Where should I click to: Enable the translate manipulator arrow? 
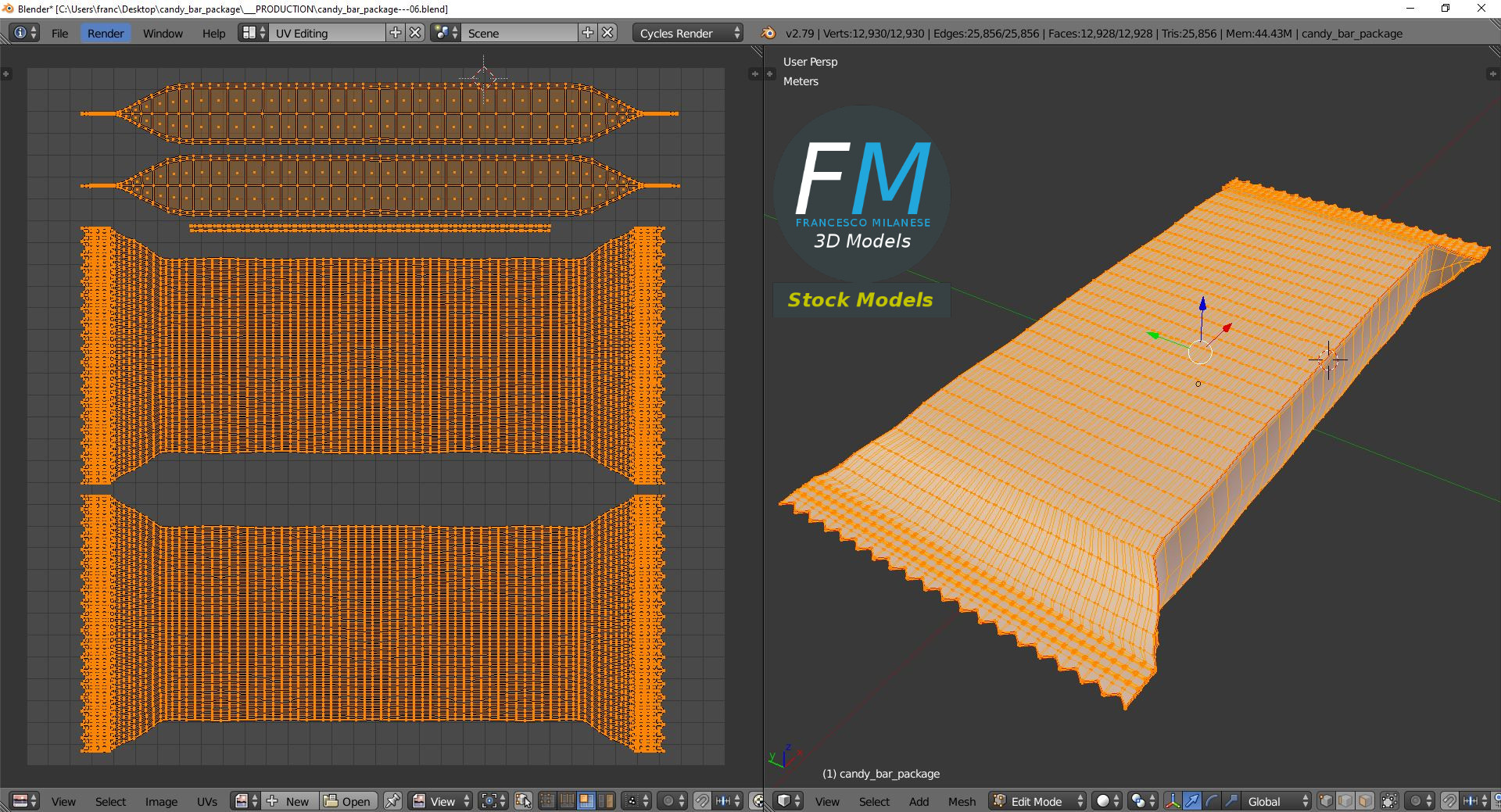click(x=1192, y=801)
